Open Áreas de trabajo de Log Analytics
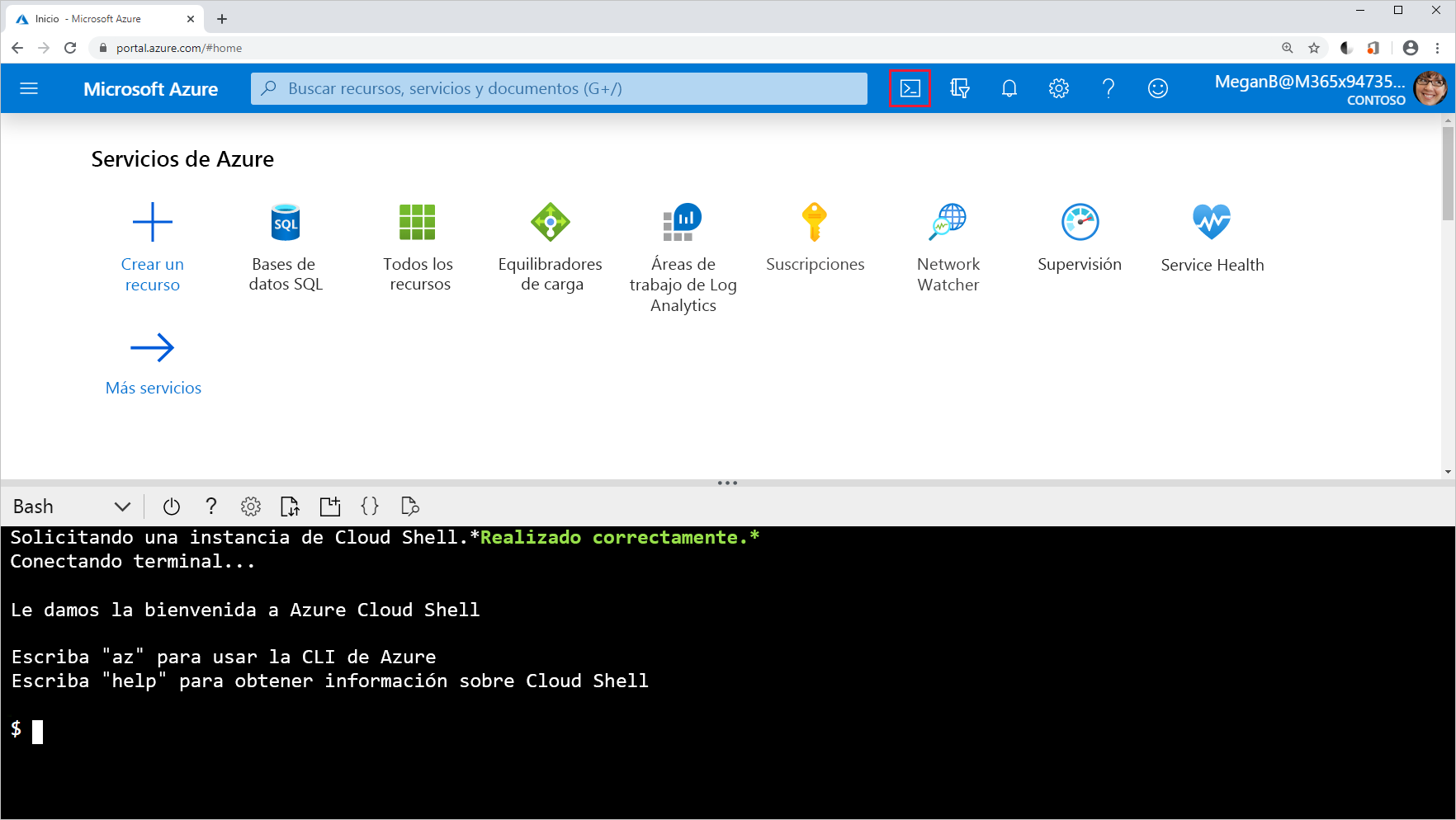The width and height of the screenshot is (1456, 820). pyautogui.click(x=683, y=222)
